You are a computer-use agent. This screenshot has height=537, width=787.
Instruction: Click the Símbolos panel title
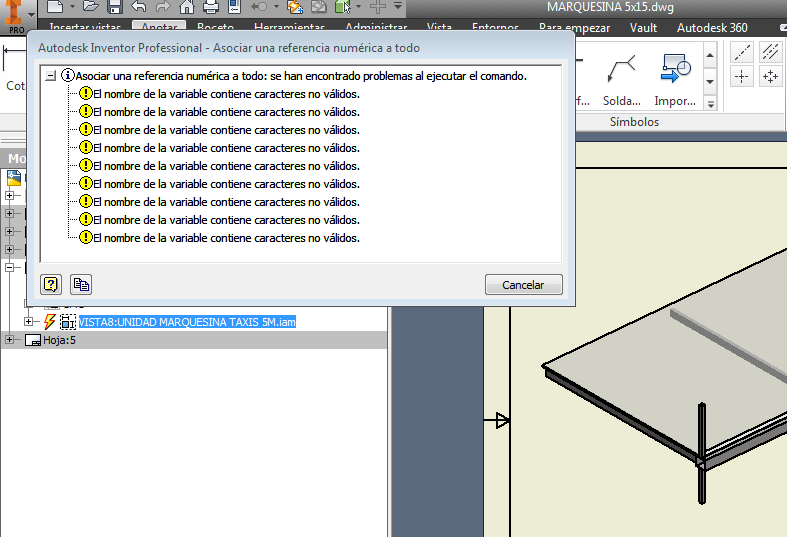[x=634, y=121]
